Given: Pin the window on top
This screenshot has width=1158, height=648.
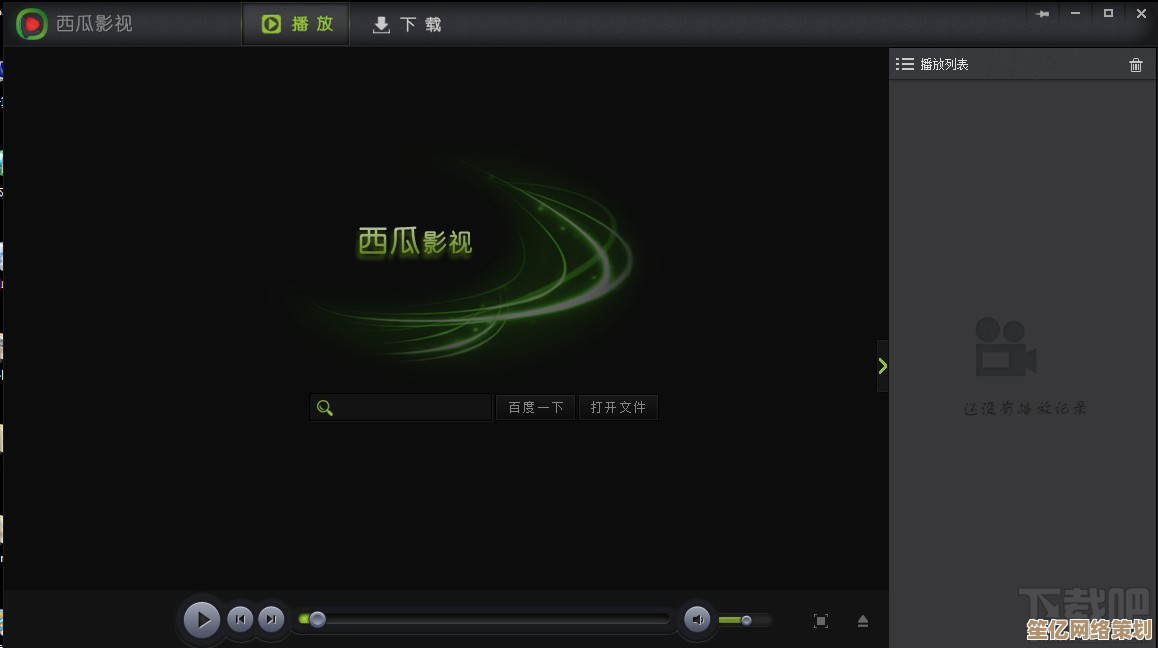Looking at the screenshot, I should click(x=1043, y=14).
